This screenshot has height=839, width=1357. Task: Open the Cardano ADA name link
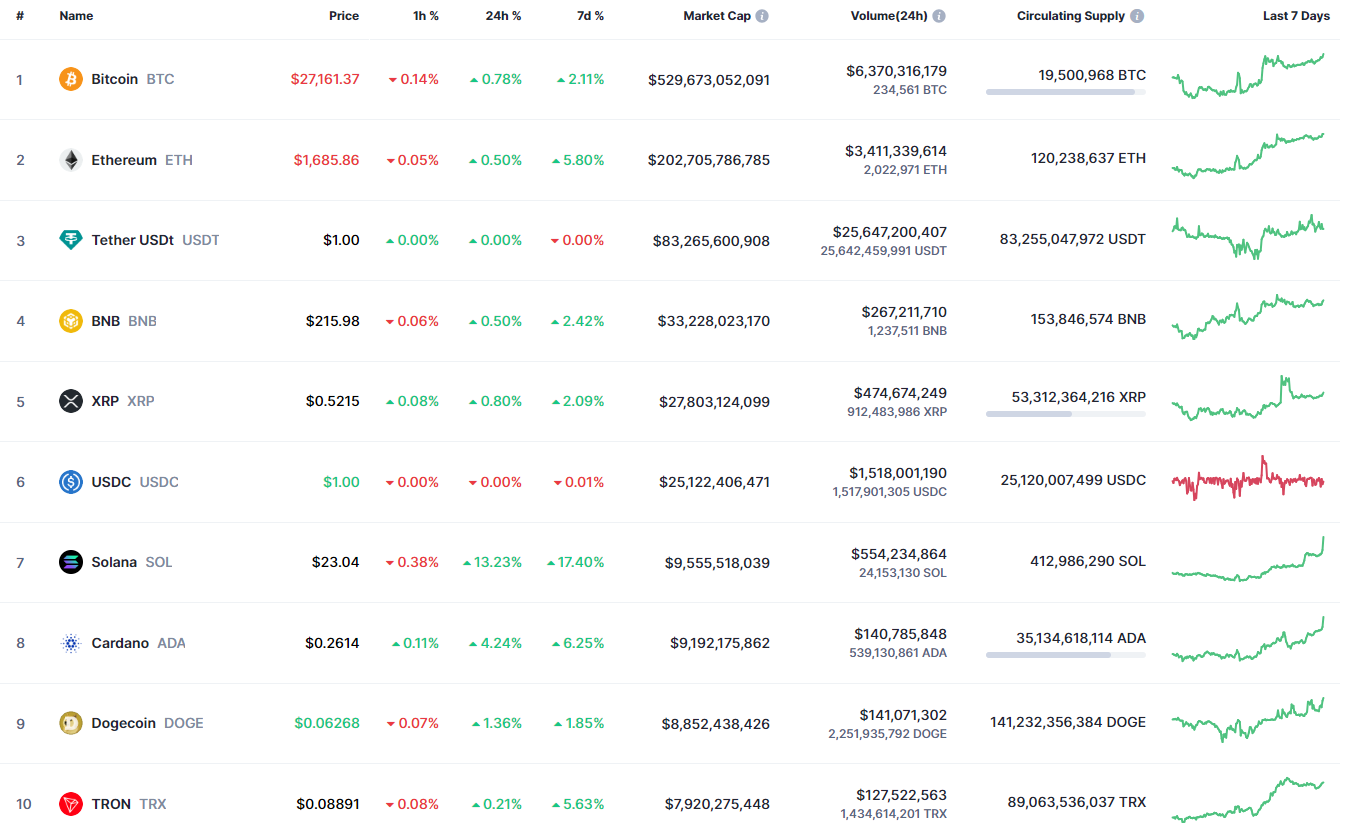pyautogui.click(x=120, y=643)
